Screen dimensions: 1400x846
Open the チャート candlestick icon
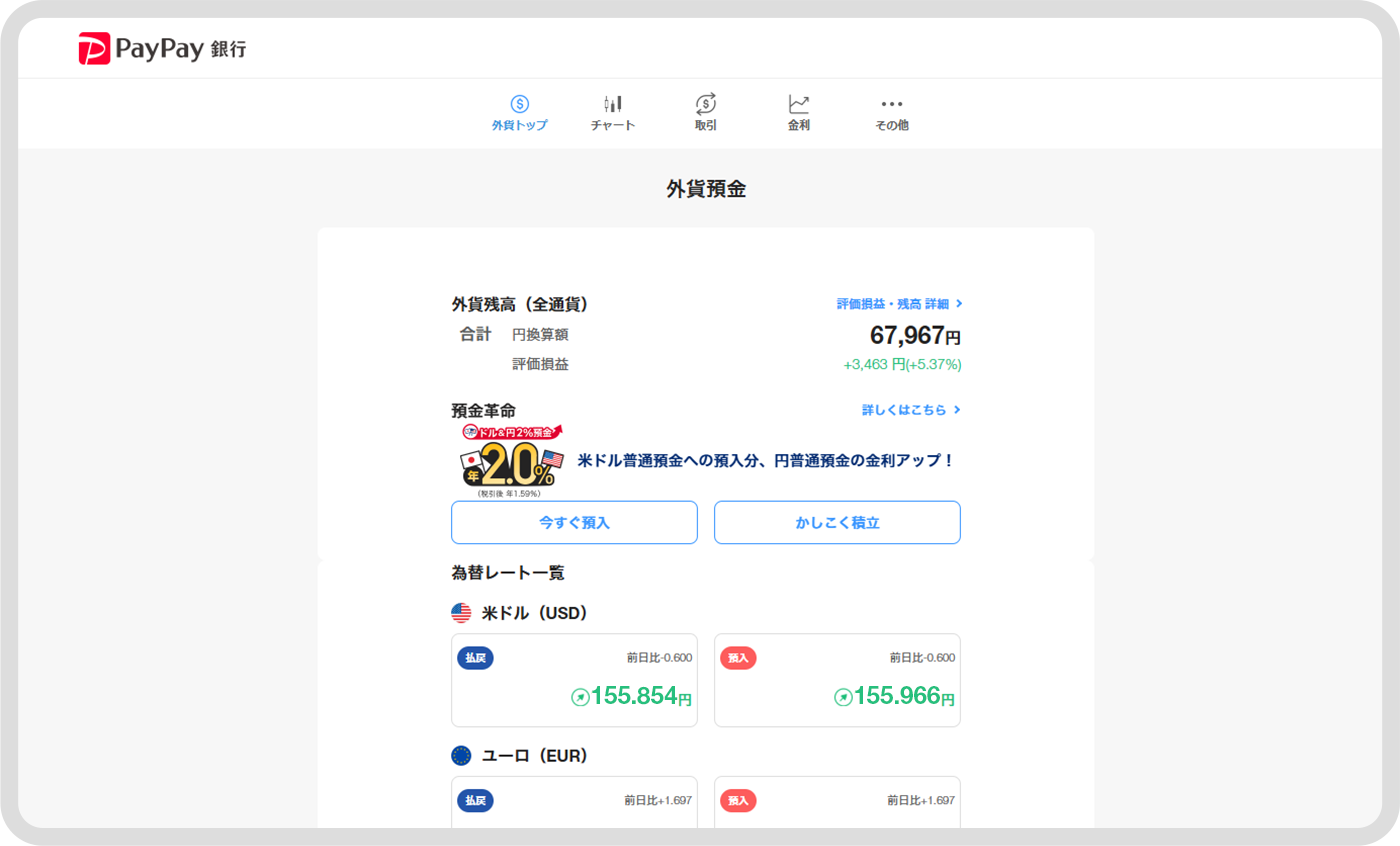tap(612, 104)
